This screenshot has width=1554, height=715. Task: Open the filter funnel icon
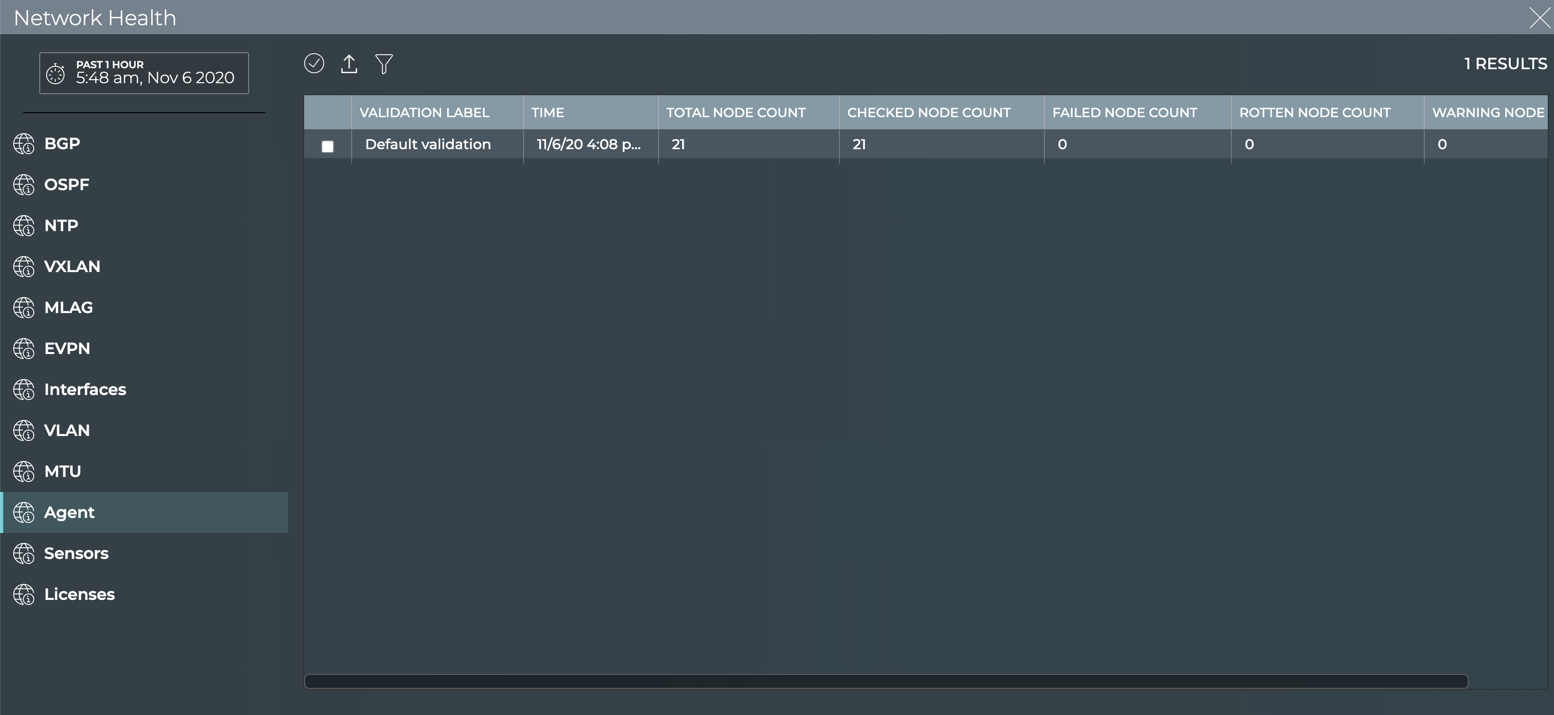pos(384,64)
